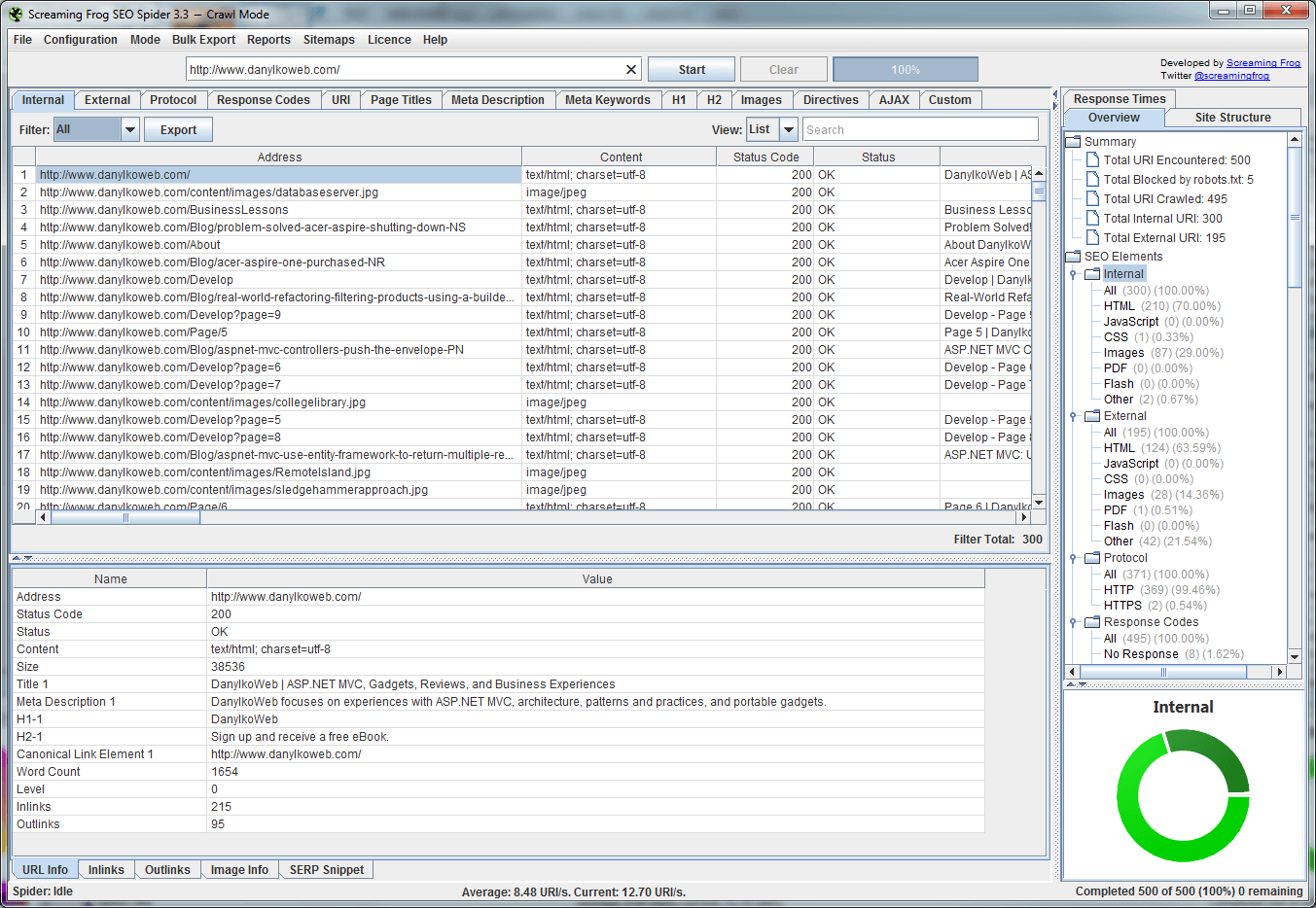Collapse the Internal tree node
The image size is (1316, 908).
pos(1073,274)
